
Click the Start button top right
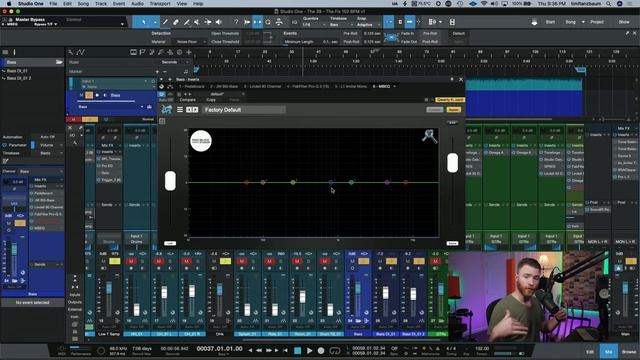coord(550,22)
